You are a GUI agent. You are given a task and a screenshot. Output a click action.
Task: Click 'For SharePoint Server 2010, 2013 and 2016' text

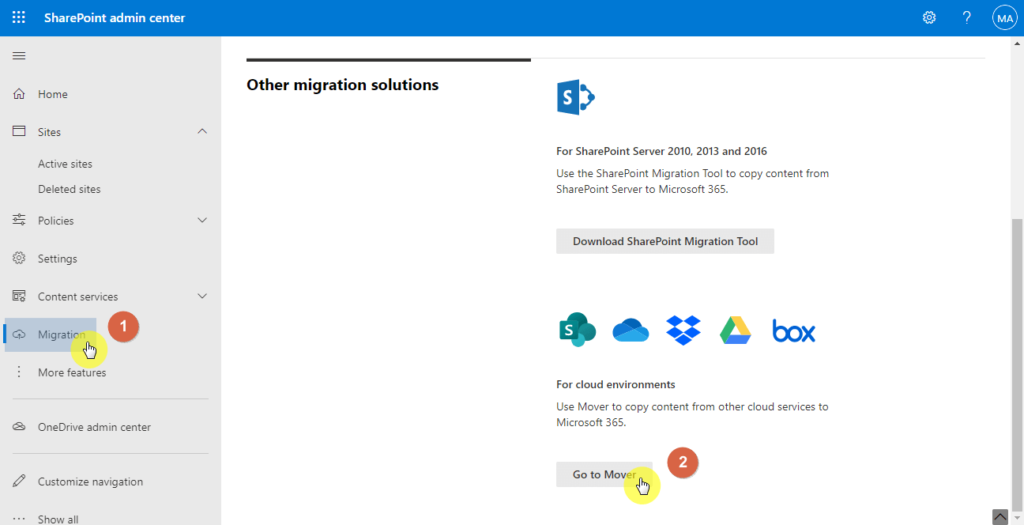point(662,151)
